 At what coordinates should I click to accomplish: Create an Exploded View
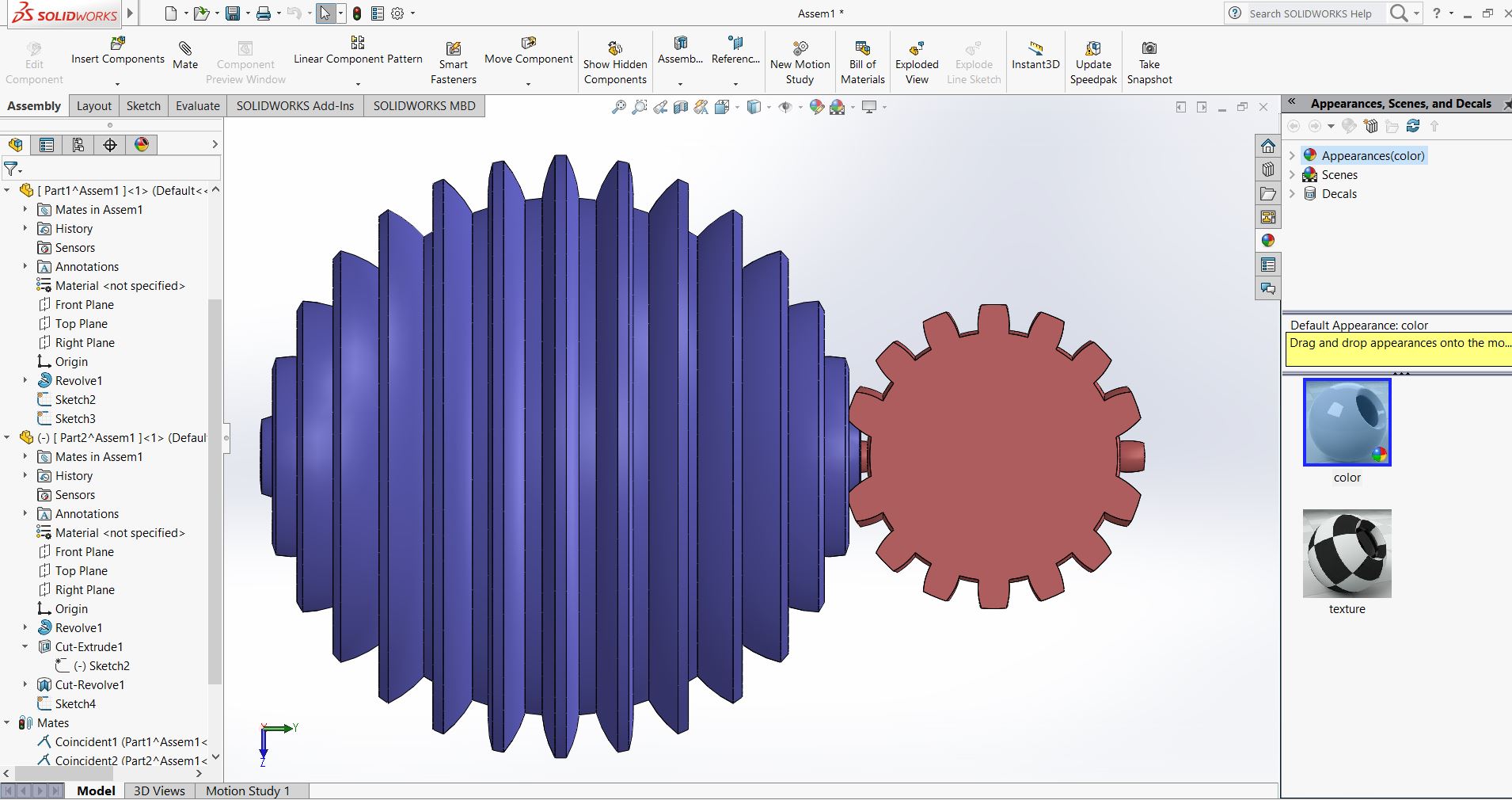[x=917, y=63]
